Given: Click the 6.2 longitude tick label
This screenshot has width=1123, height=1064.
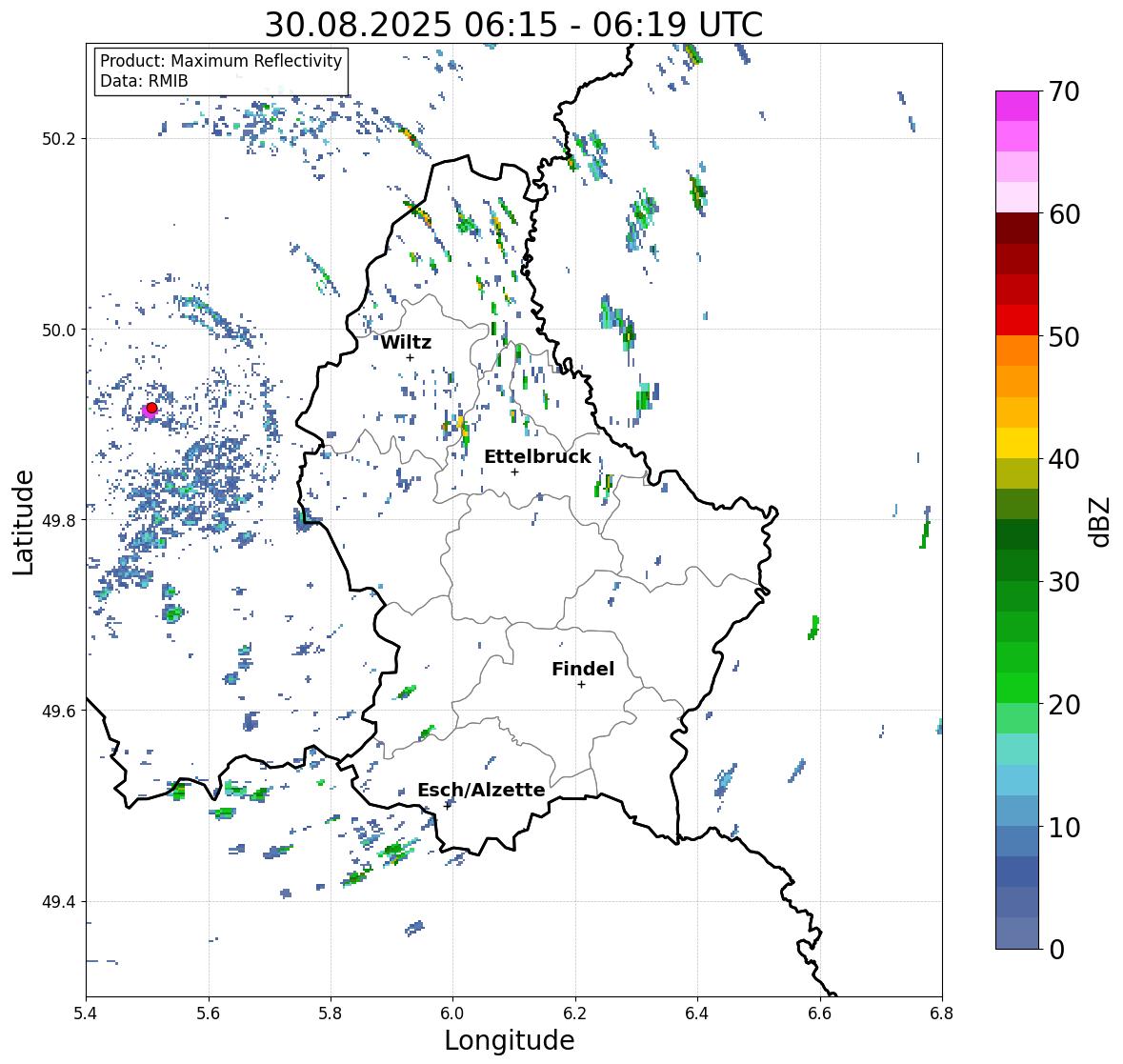Looking at the screenshot, I should (x=575, y=1014).
